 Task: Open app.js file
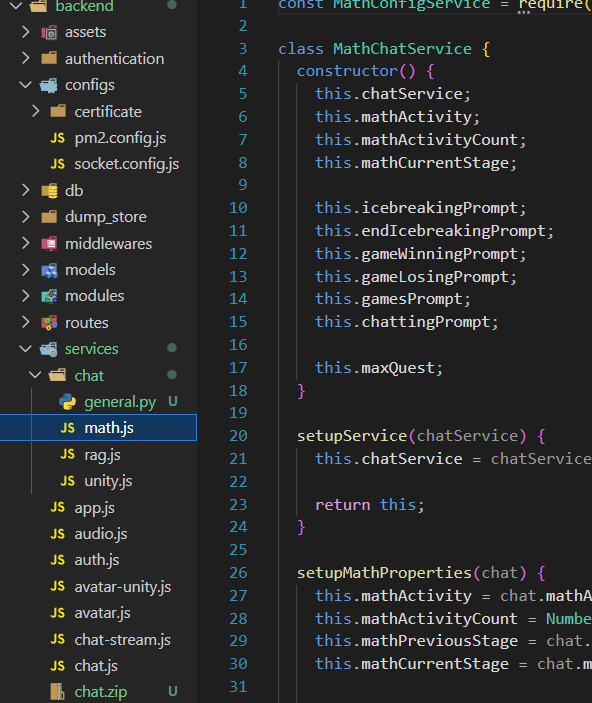click(x=95, y=508)
